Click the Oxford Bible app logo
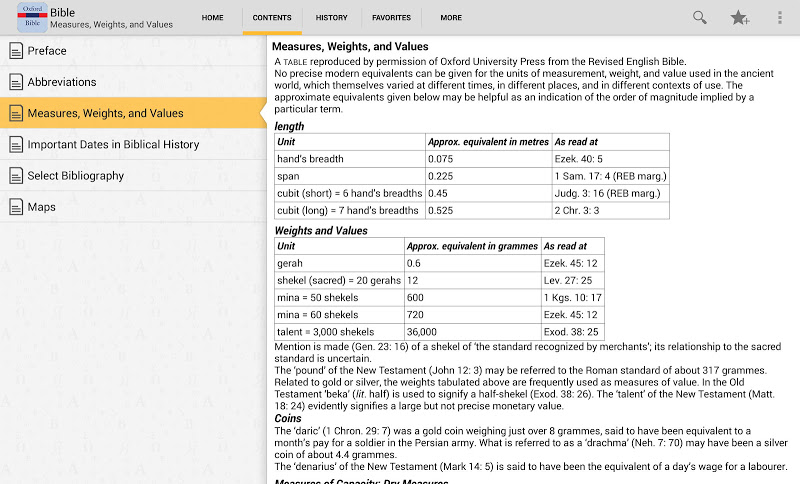800x484 pixels. tap(33, 17)
